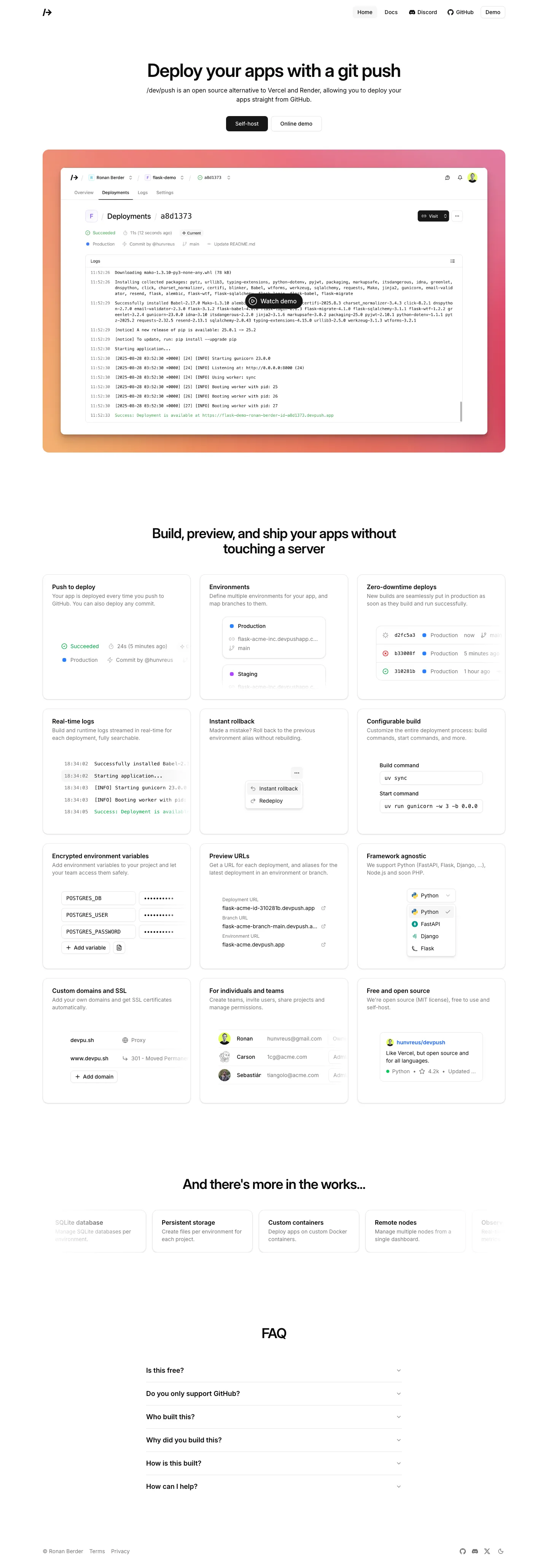This screenshot has height=1568, width=548.
Task: Click the file icon beside Add variable
Action: pos(119,948)
